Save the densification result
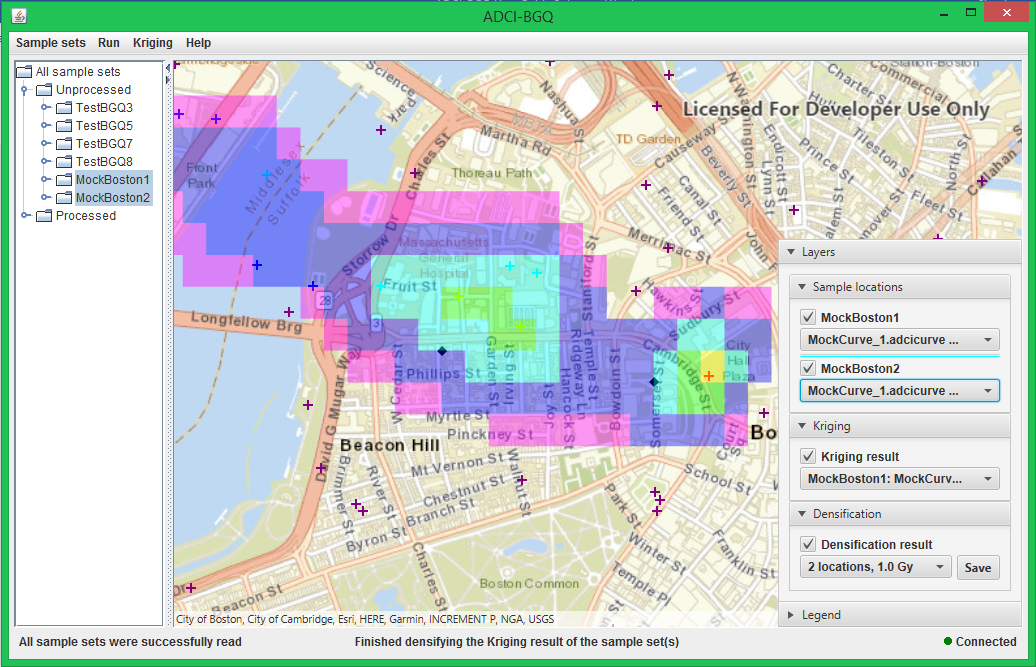Image resolution: width=1036 pixels, height=667 pixels. coord(978,567)
